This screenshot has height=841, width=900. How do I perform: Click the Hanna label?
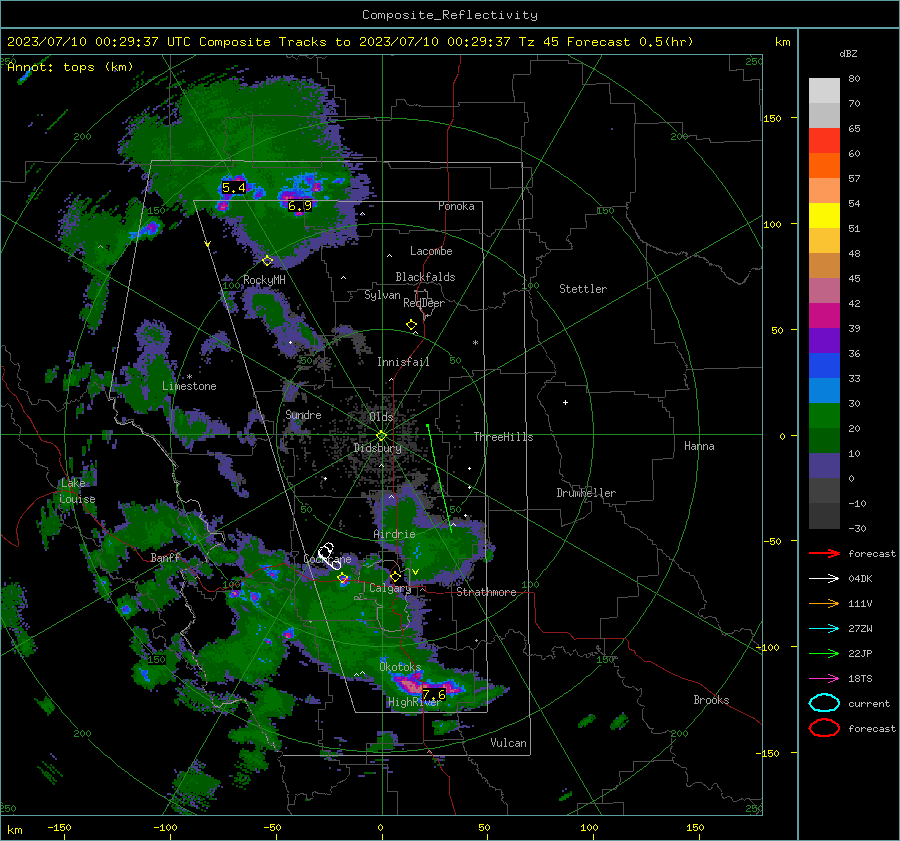[699, 446]
